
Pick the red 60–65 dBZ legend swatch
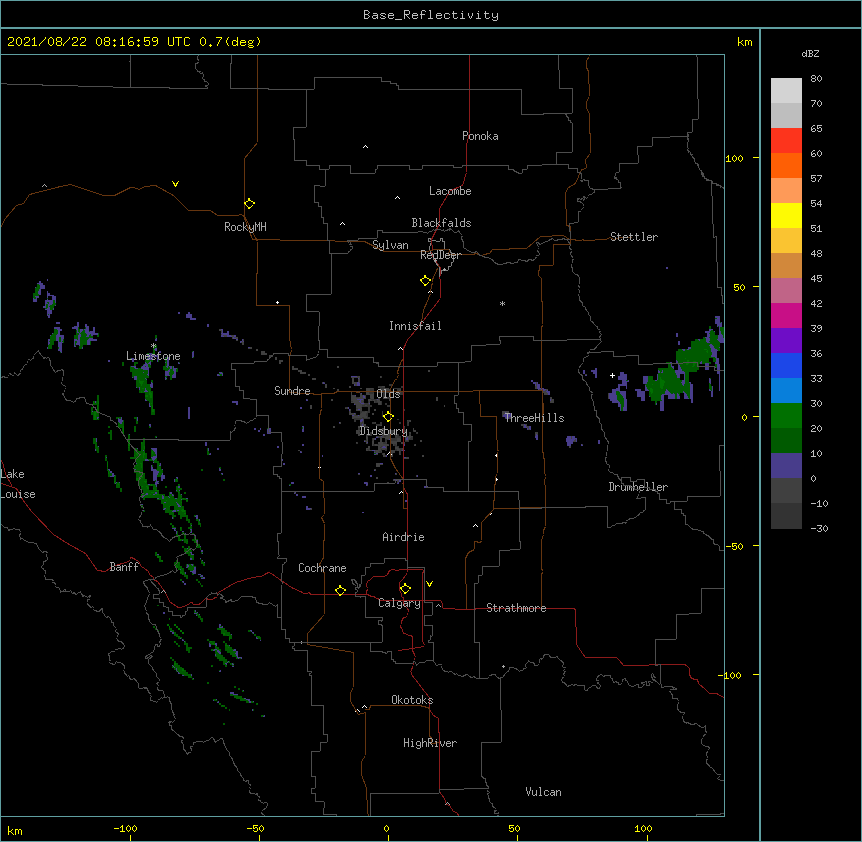pyautogui.click(x=786, y=140)
